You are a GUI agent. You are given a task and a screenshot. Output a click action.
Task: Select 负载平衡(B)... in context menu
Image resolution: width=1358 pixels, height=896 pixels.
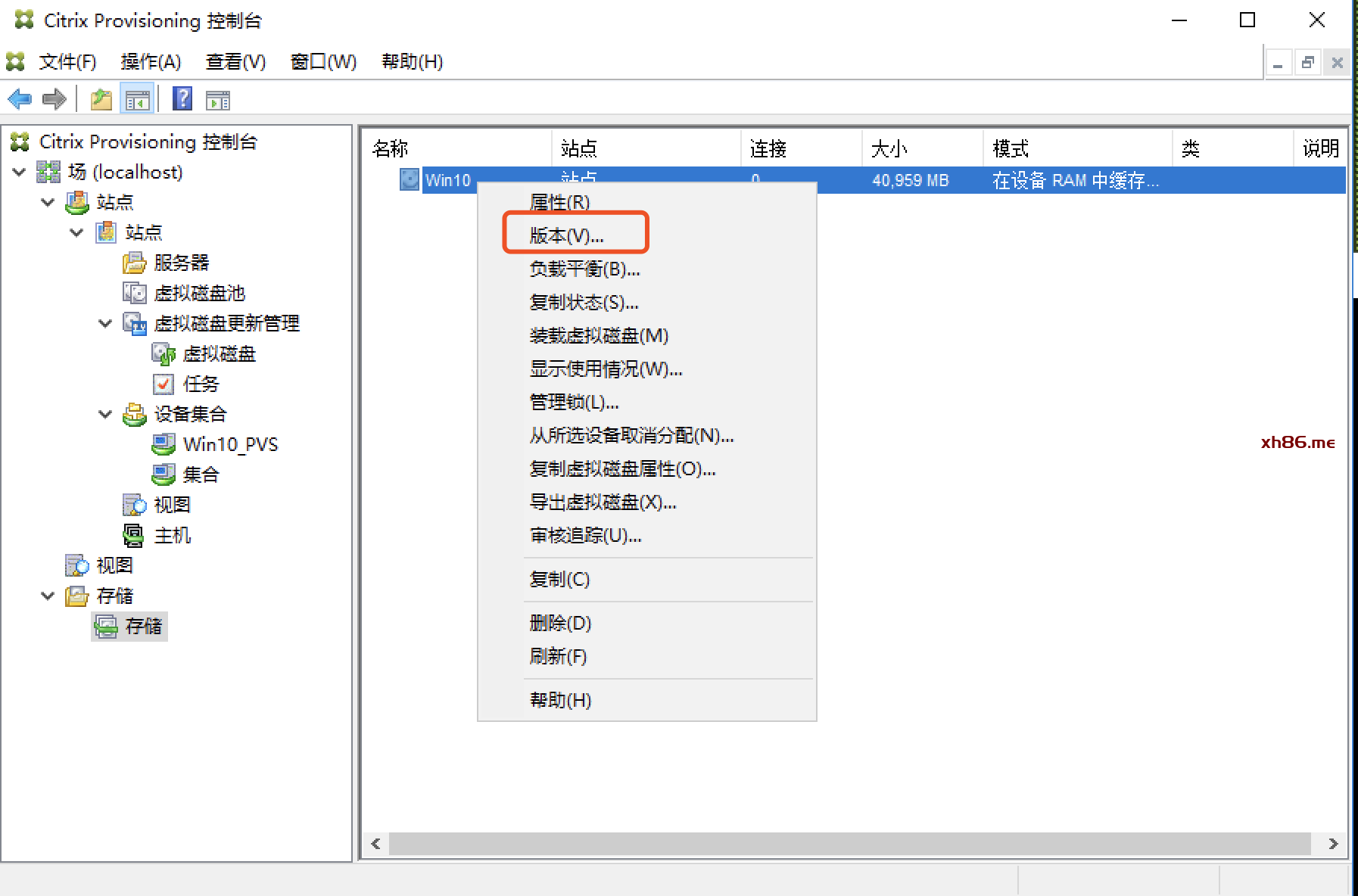click(584, 269)
